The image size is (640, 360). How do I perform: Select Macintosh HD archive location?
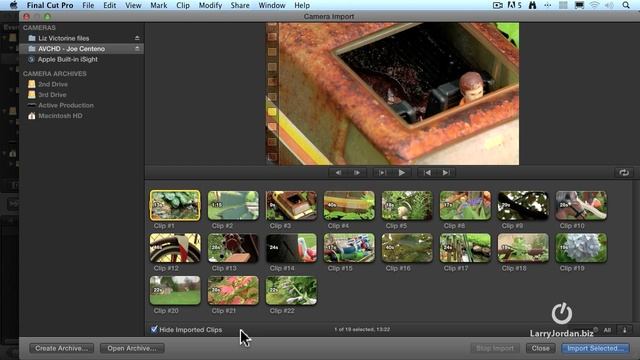click(60, 116)
